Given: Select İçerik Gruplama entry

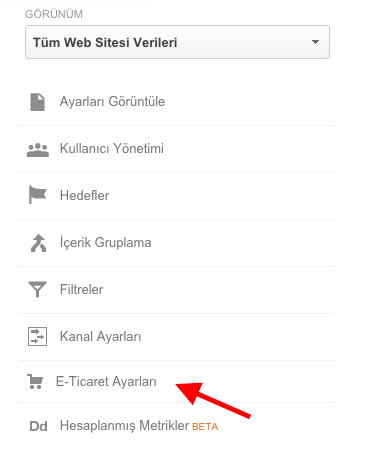Looking at the screenshot, I should point(177,243).
